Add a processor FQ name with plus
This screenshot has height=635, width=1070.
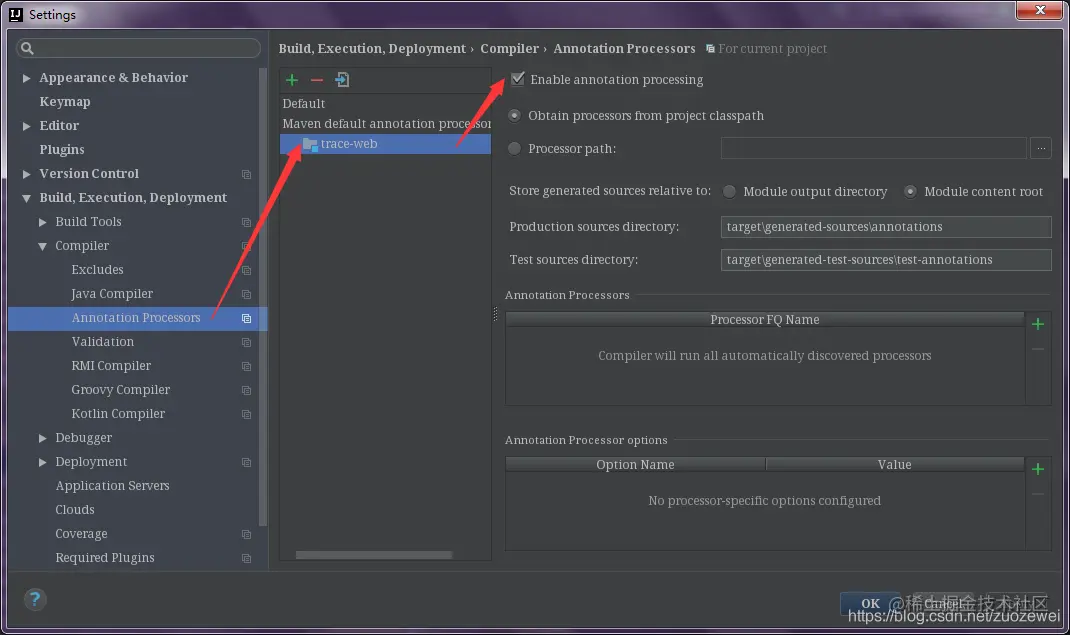(1038, 324)
